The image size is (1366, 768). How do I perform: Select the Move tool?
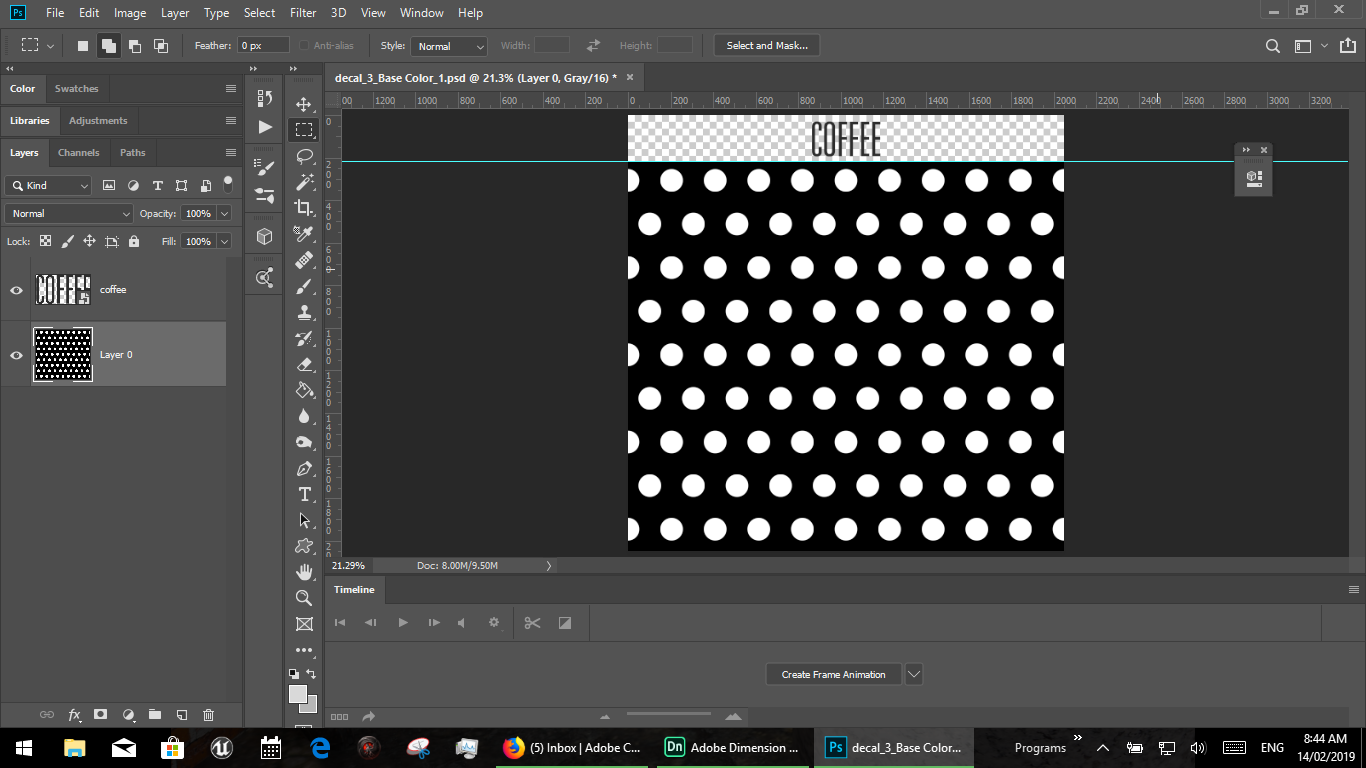point(304,104)
